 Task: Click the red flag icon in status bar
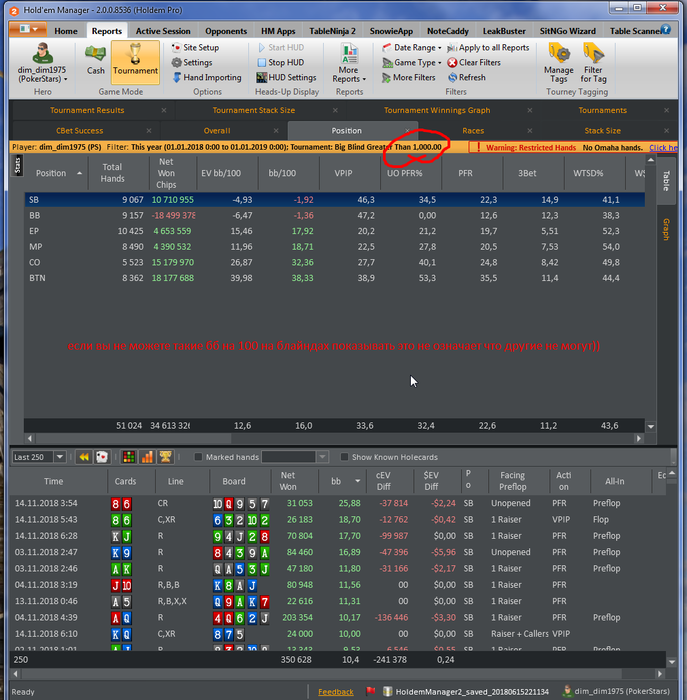click(x=370, y=691)
